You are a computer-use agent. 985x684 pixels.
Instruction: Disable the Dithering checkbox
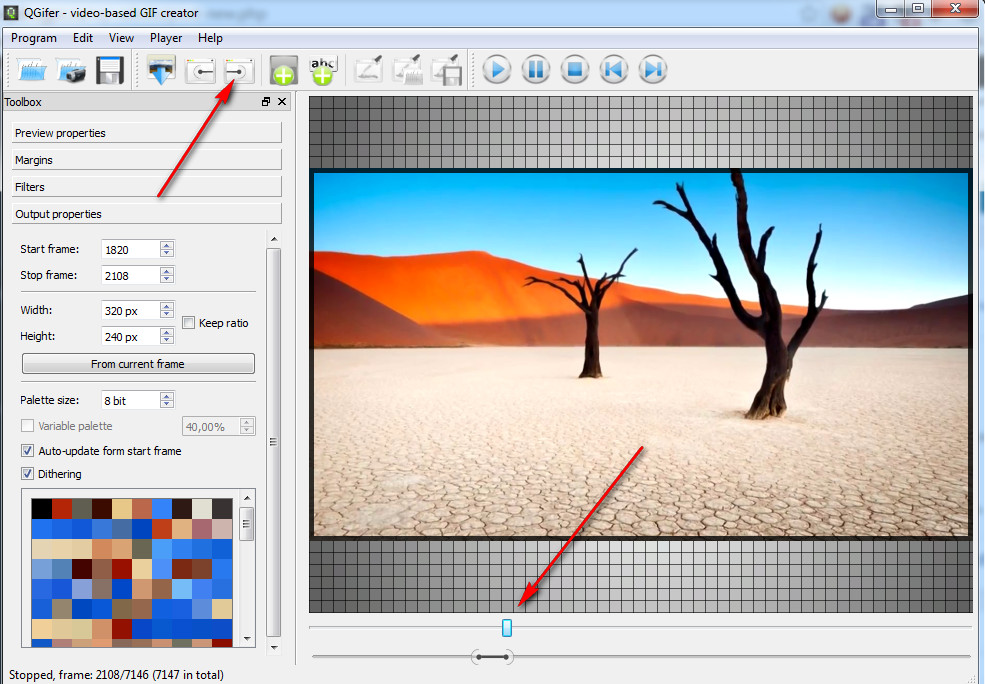[x=28, y=474]
